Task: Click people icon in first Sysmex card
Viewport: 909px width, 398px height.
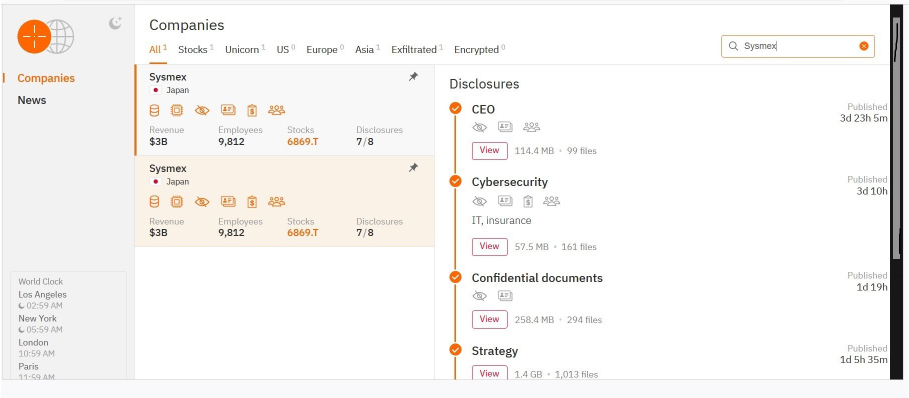Action: [277, 110]
